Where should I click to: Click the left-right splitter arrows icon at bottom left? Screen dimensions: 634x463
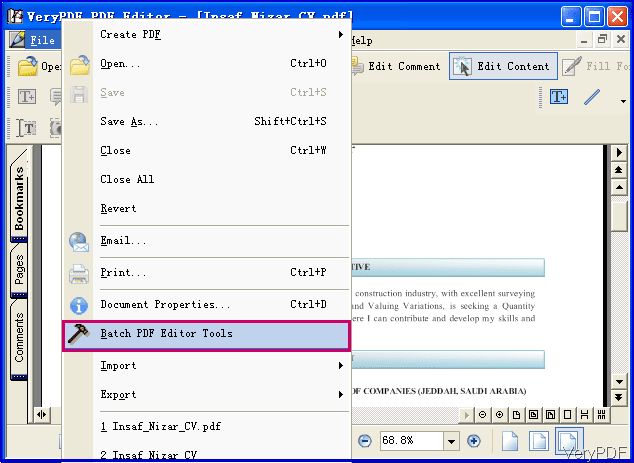tap(41, 414)
